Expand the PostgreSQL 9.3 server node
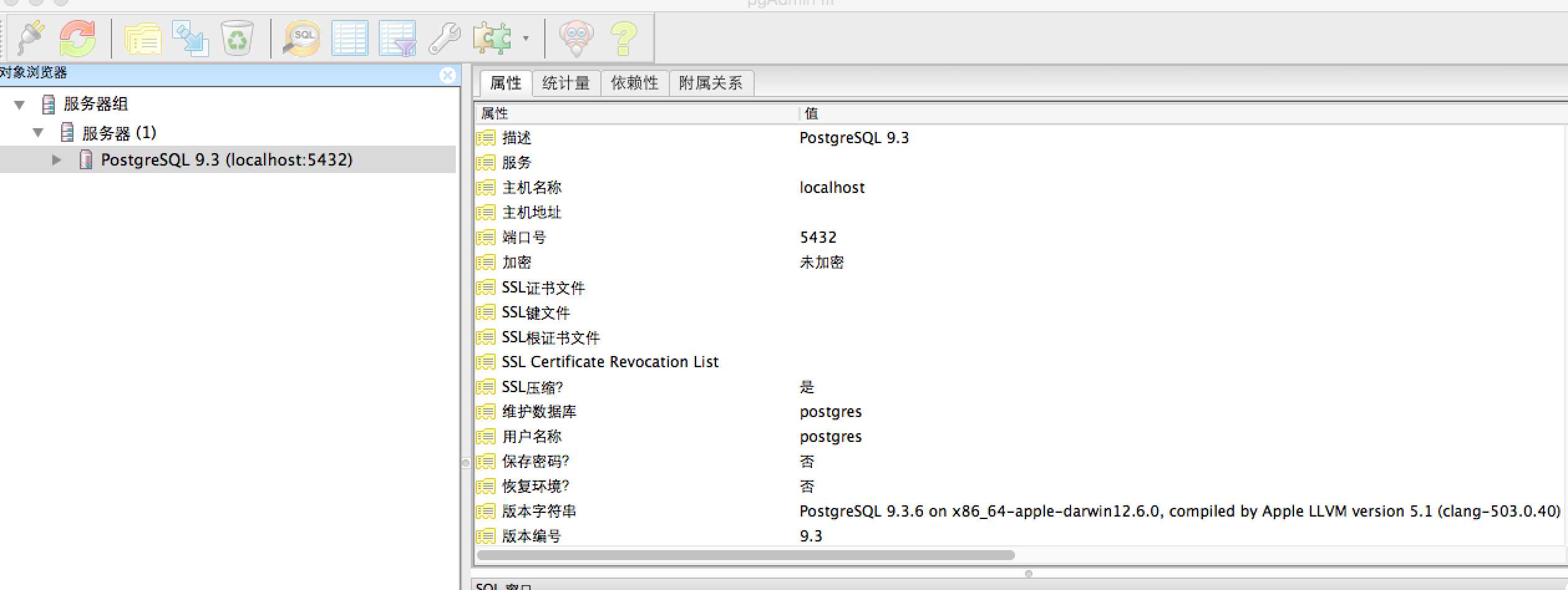This screenshot has height=590, width=1568. 57,160
